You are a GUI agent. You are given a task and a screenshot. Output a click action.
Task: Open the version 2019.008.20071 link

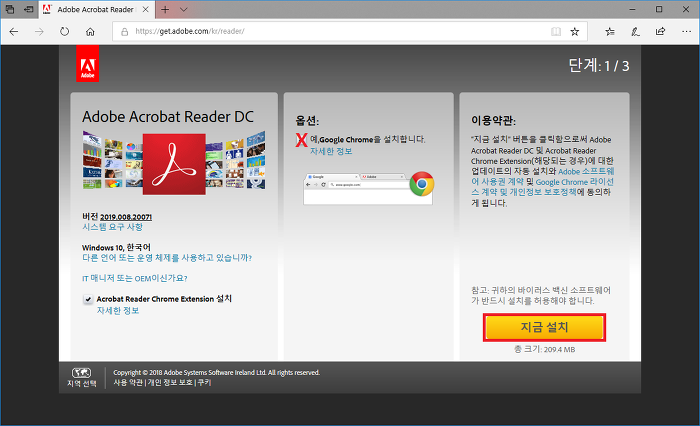click(126, 217)
